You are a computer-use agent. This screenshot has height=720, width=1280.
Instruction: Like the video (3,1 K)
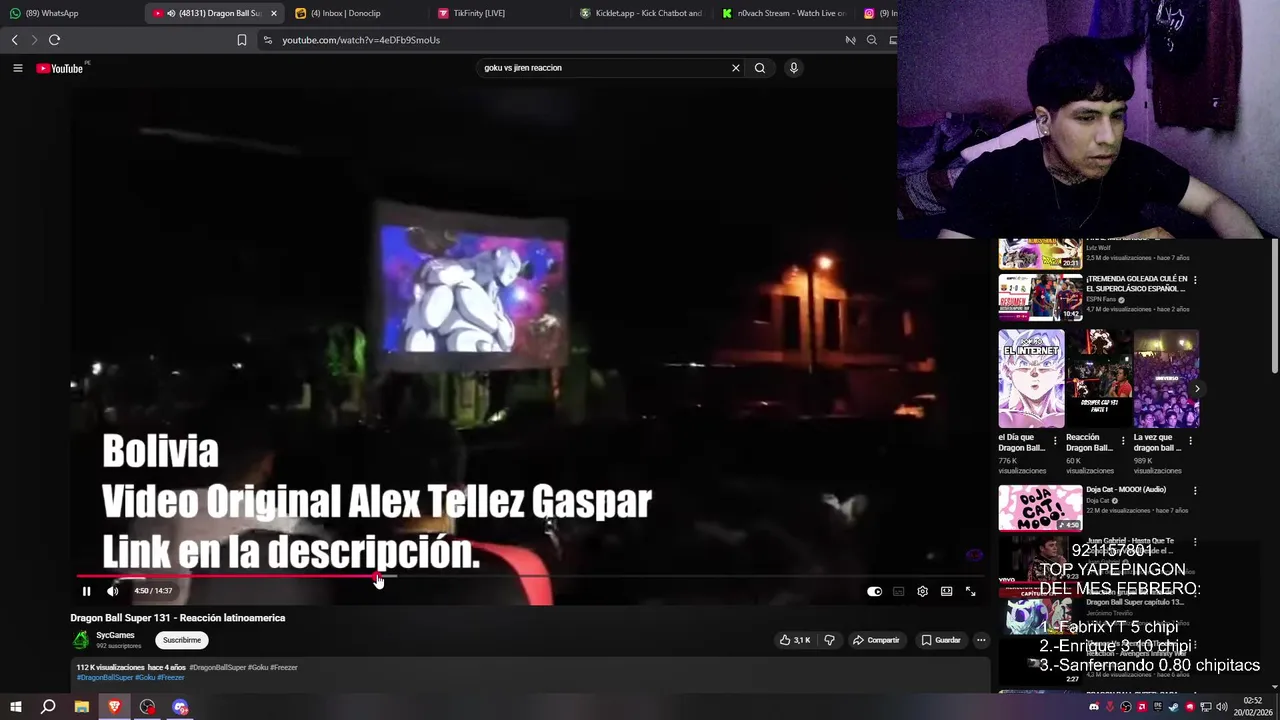tap(797, 640)
